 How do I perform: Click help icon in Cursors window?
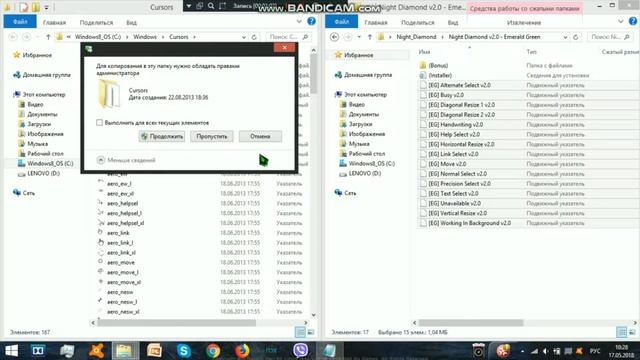pyautogui.click(x=311, y=22)
